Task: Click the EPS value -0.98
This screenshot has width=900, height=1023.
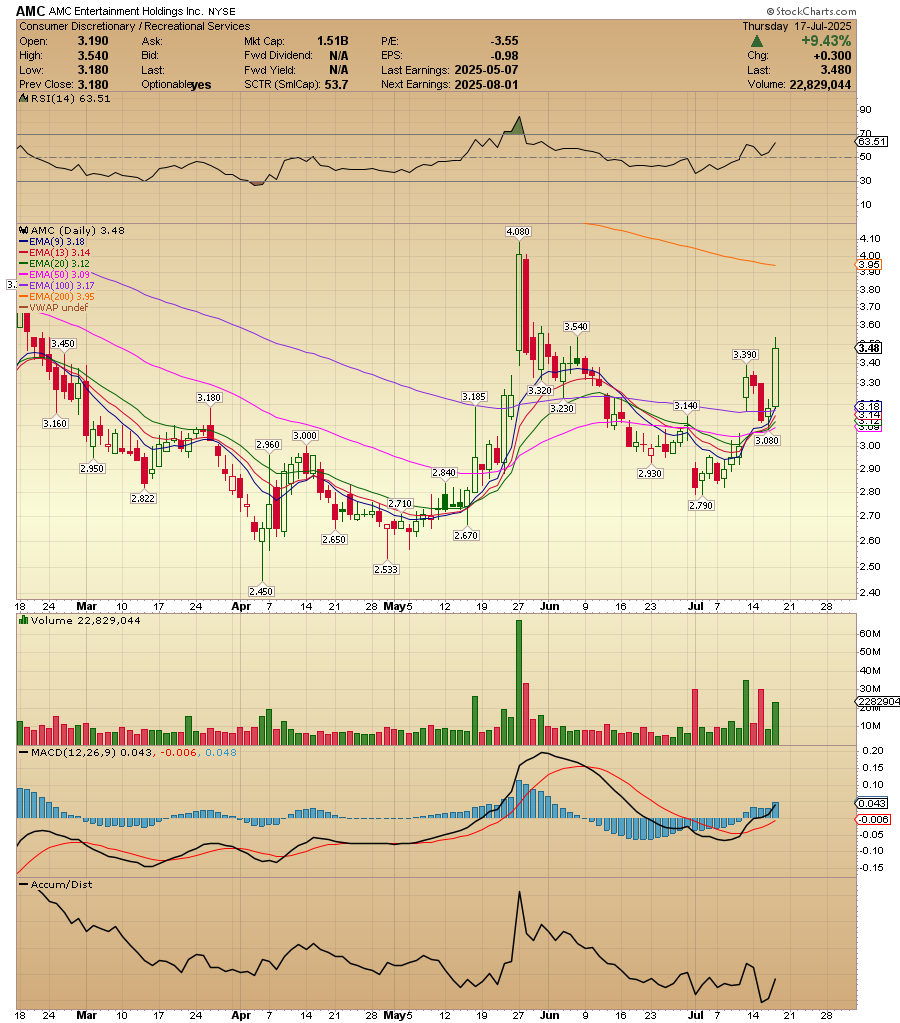Action: [504, 55]
